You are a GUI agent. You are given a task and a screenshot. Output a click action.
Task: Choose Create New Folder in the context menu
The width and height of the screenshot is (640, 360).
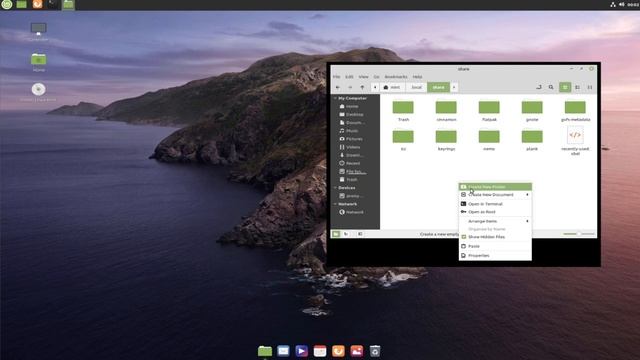pos(495,187)
